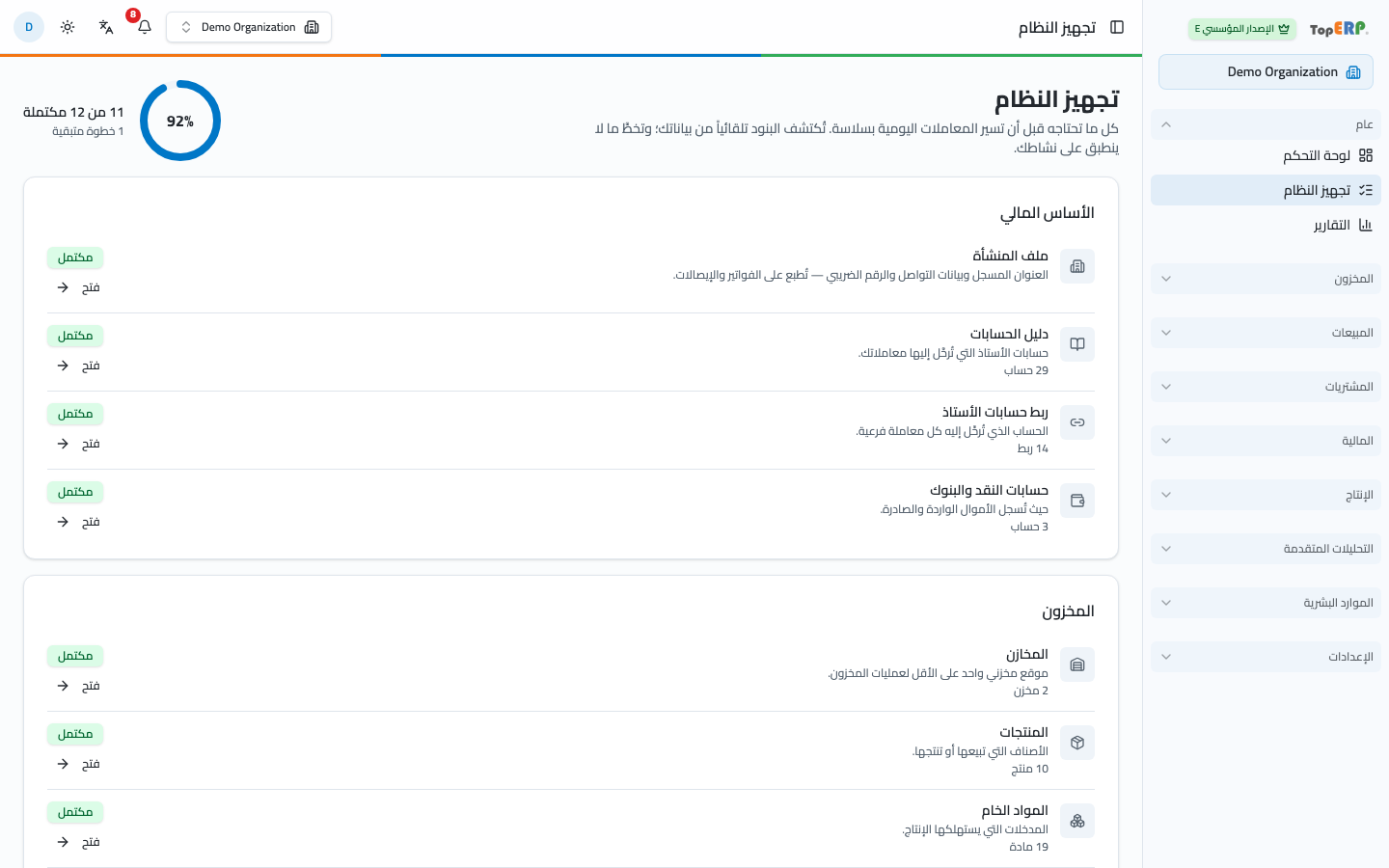Expand the التحليلات المتقدمة sidebar section
Screen dimensions: 1389x868
point(1266,549)
